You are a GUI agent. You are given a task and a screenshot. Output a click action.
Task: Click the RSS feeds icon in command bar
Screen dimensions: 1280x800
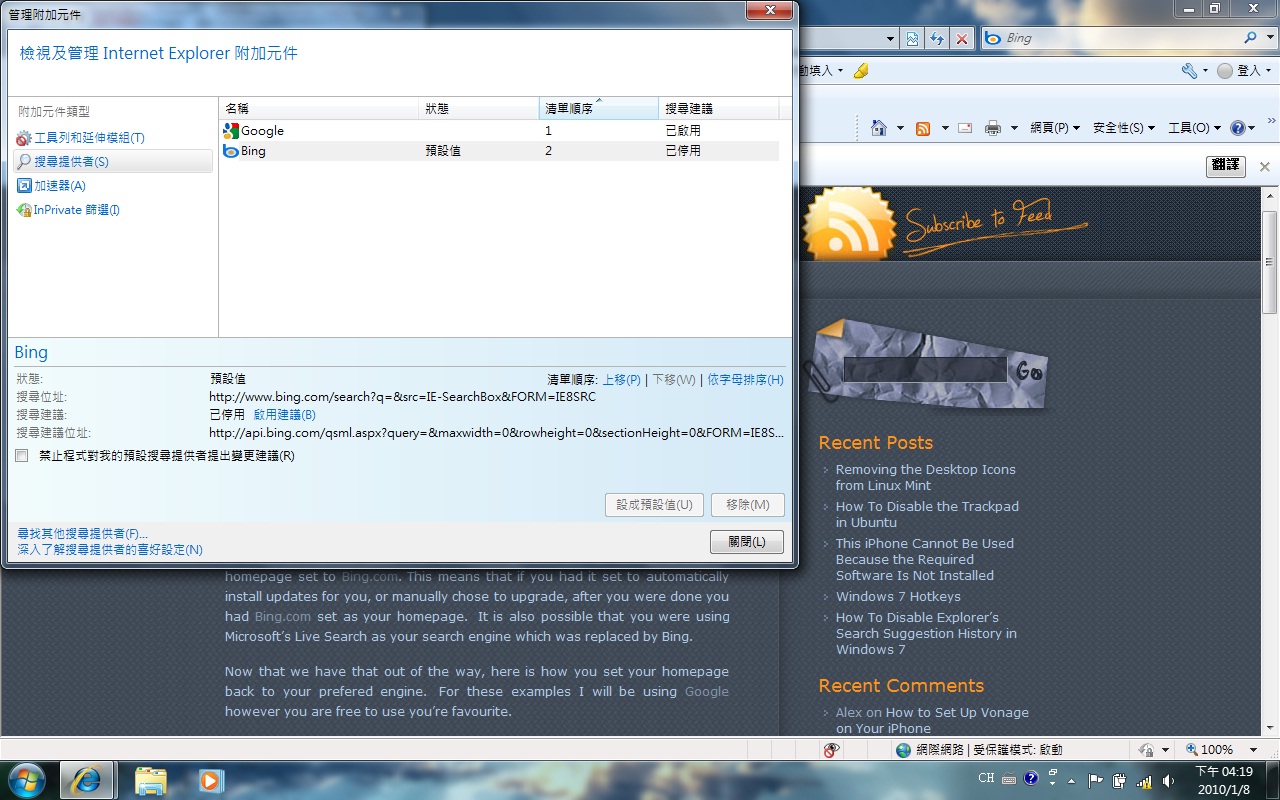point(923,128)
